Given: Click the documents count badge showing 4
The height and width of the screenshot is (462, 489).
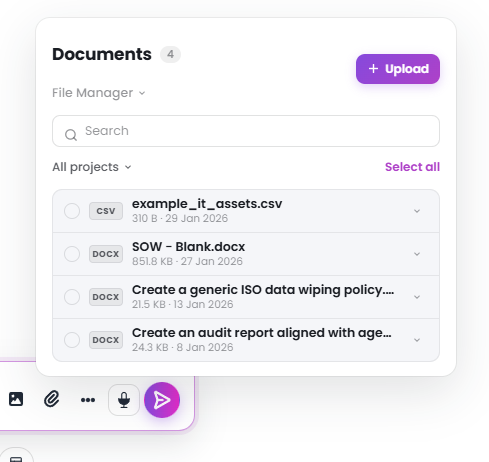Looking at the screenshot, I should [x=170, y=54].
